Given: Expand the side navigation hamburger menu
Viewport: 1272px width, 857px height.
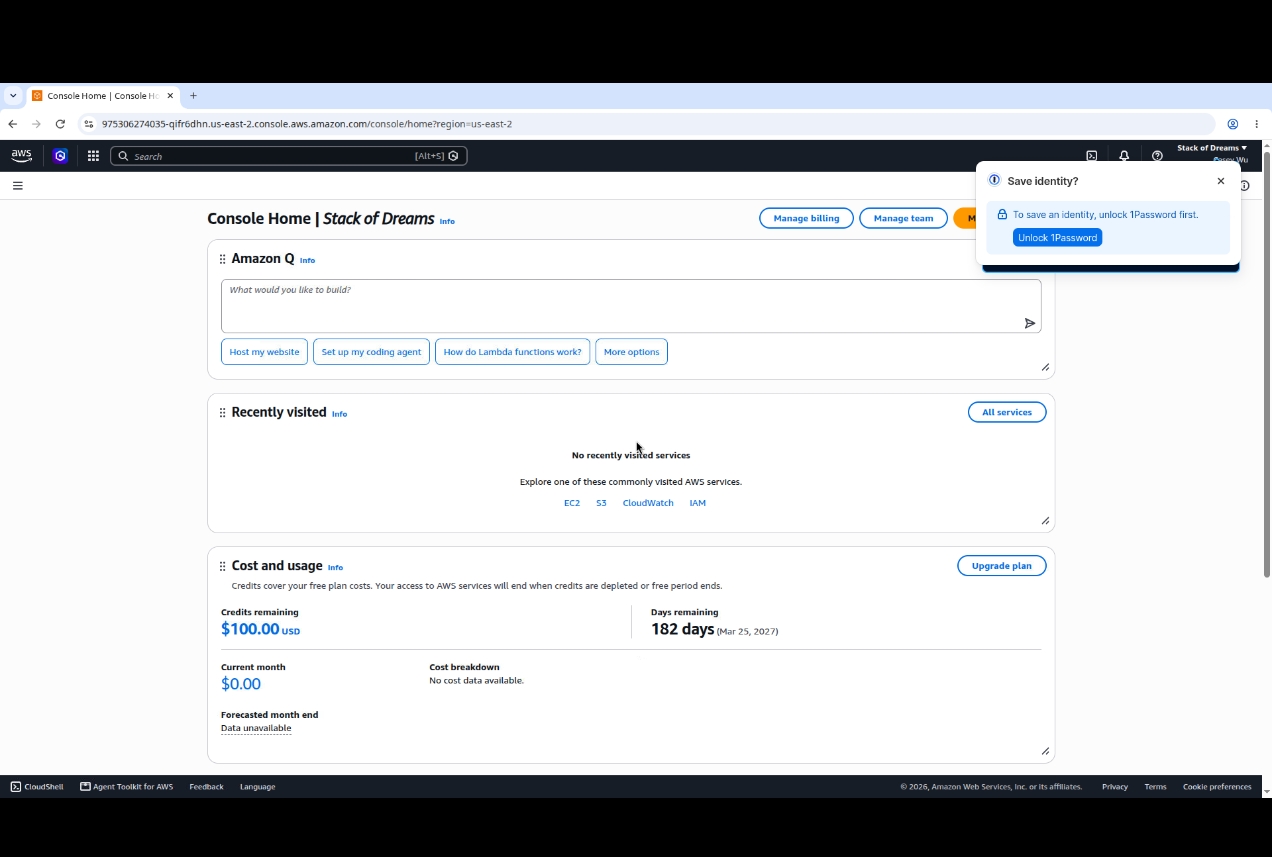Looking at the screenshot, I should (17, 185).
